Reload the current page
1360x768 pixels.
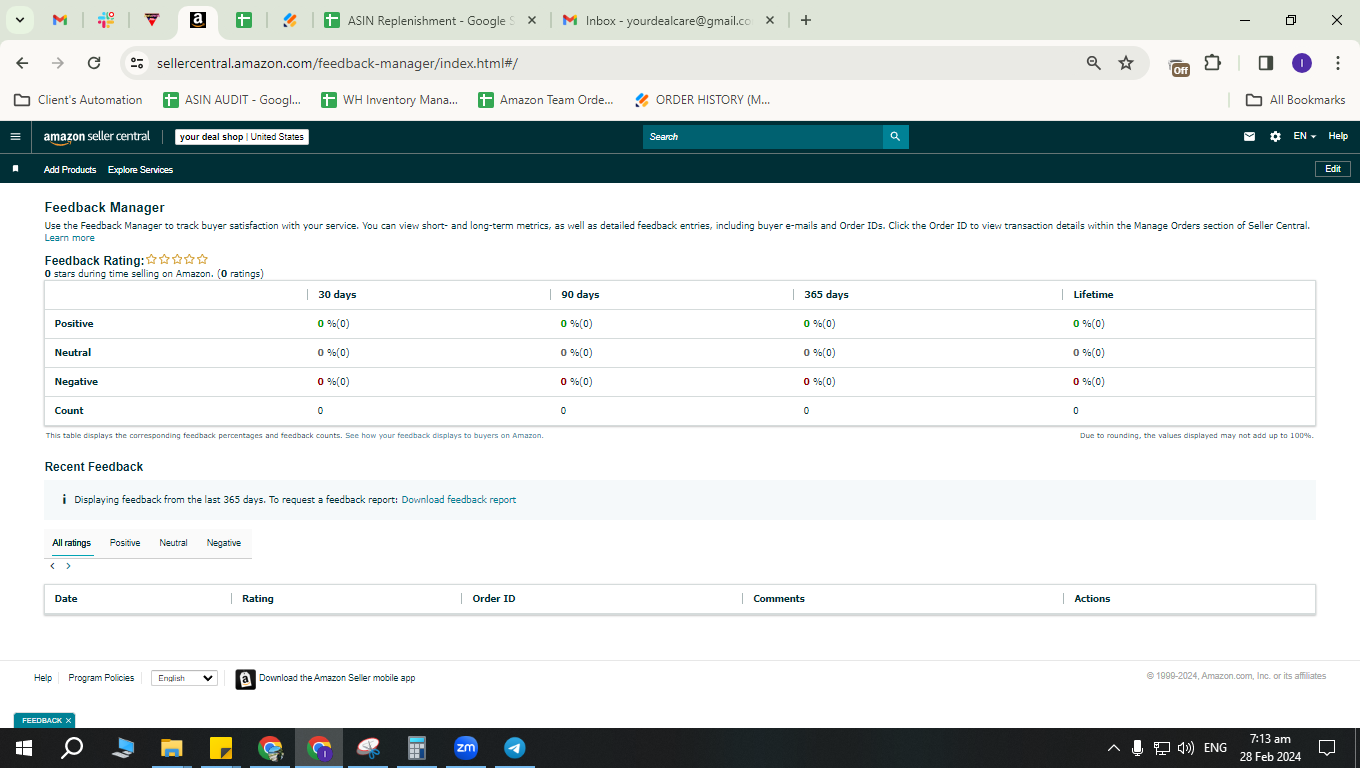(94, 63)
